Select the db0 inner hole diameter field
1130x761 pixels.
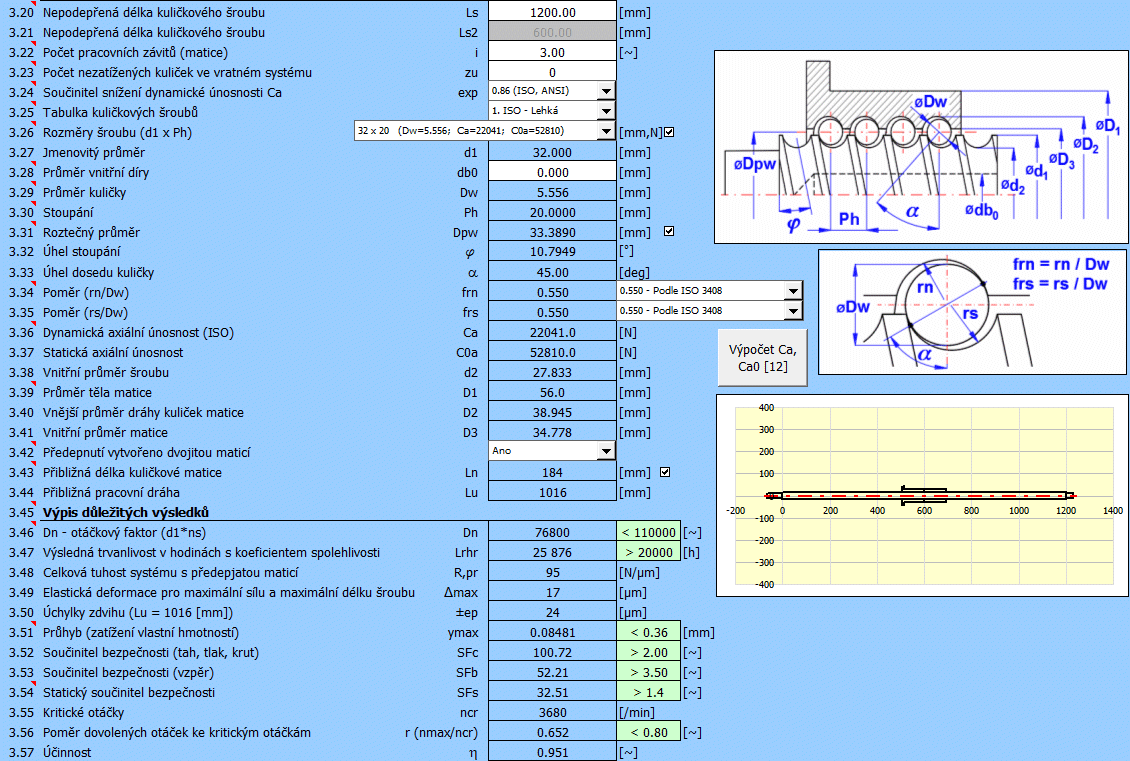[x=553, y=172]
